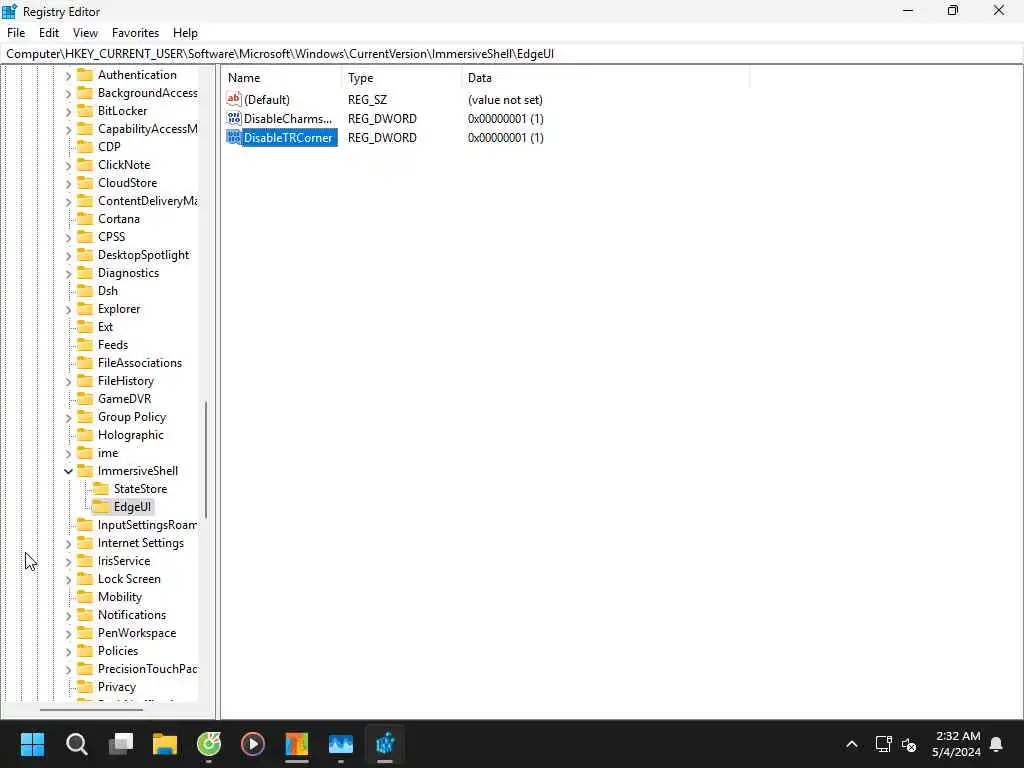The image size is (1024, 768).
Task: Open the View menu
Action: point(85,33)
